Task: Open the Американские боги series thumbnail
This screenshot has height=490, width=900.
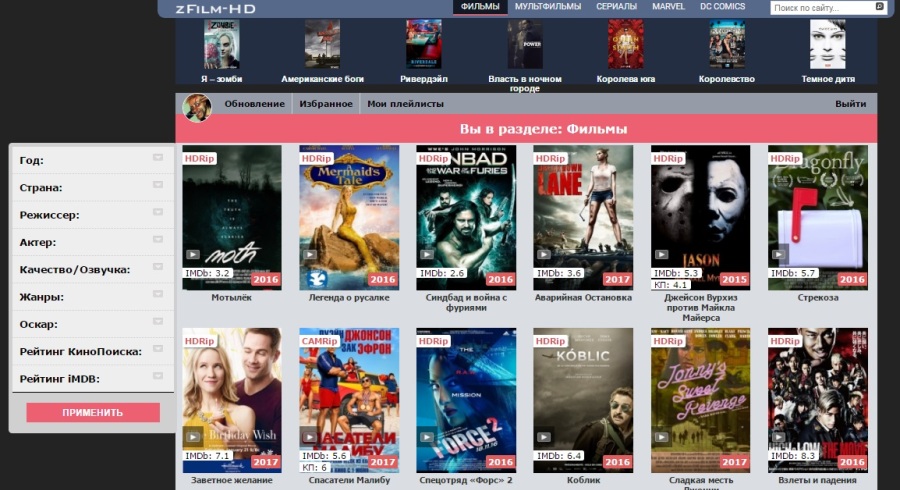Action: pos(322,44)
